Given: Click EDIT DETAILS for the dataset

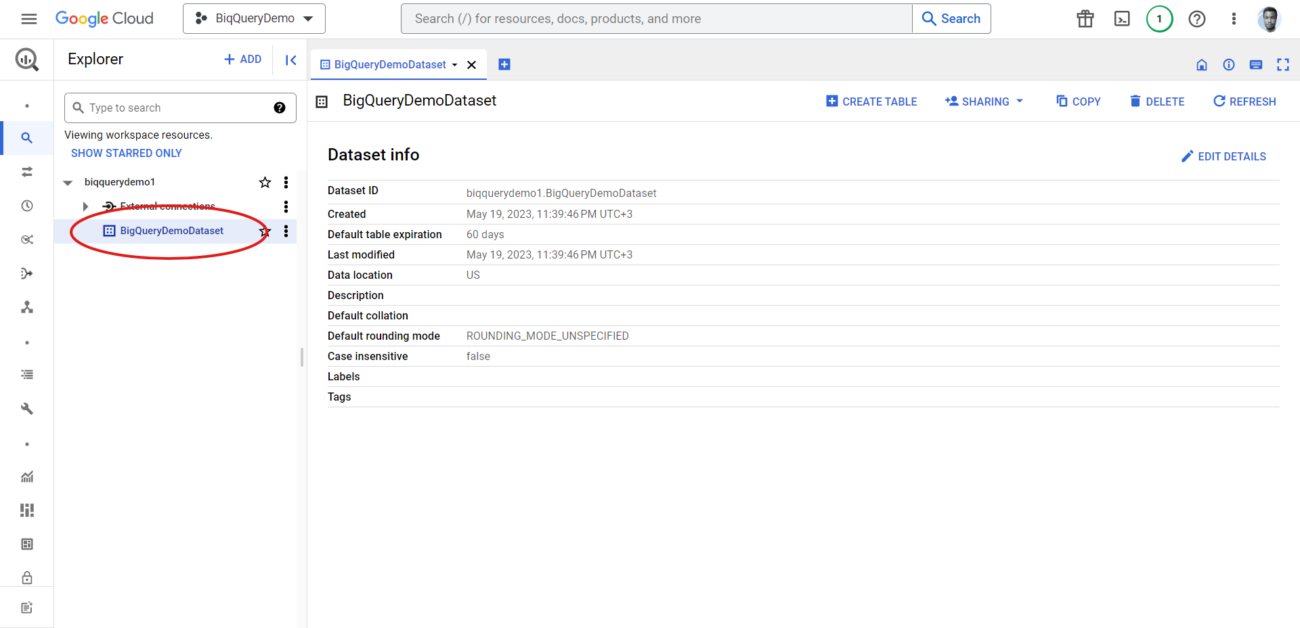Looking at the screenshot, I should 1224,156.
